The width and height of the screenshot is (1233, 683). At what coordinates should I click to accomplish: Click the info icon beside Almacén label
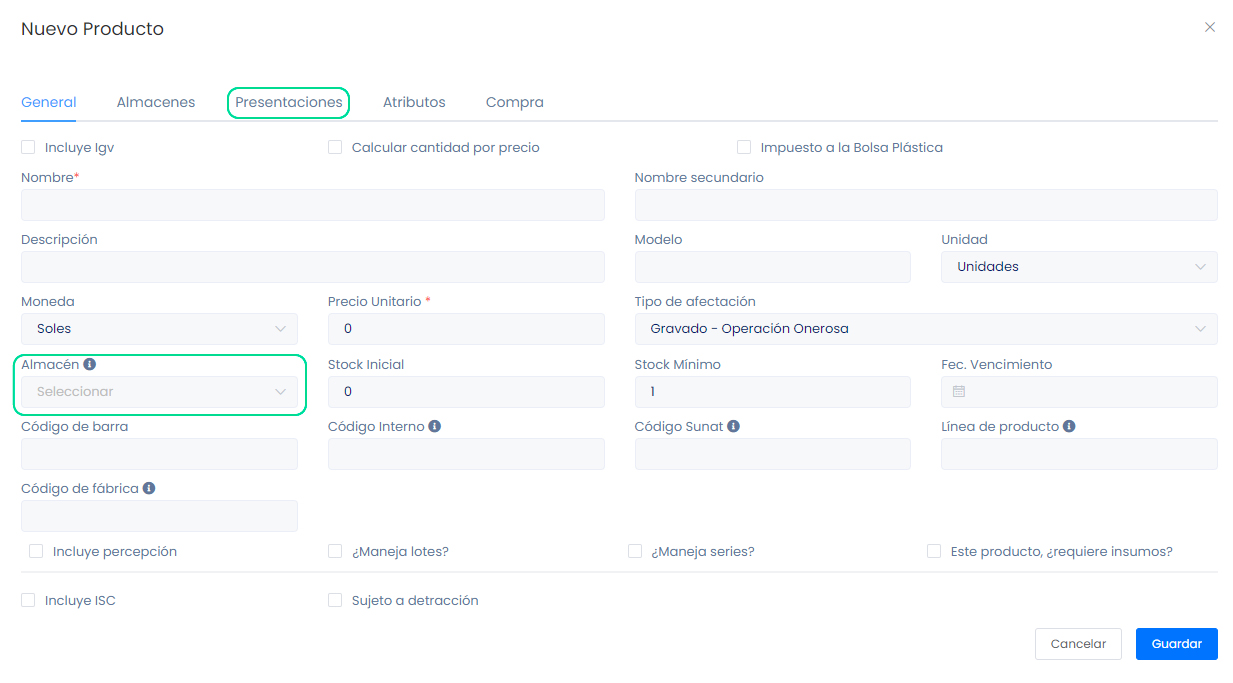click(x=90, y=365)
